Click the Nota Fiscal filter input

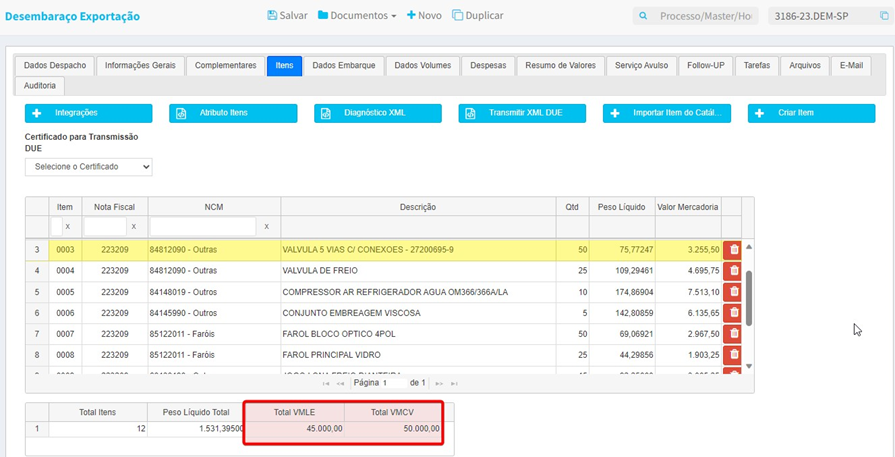click(105, 227)
